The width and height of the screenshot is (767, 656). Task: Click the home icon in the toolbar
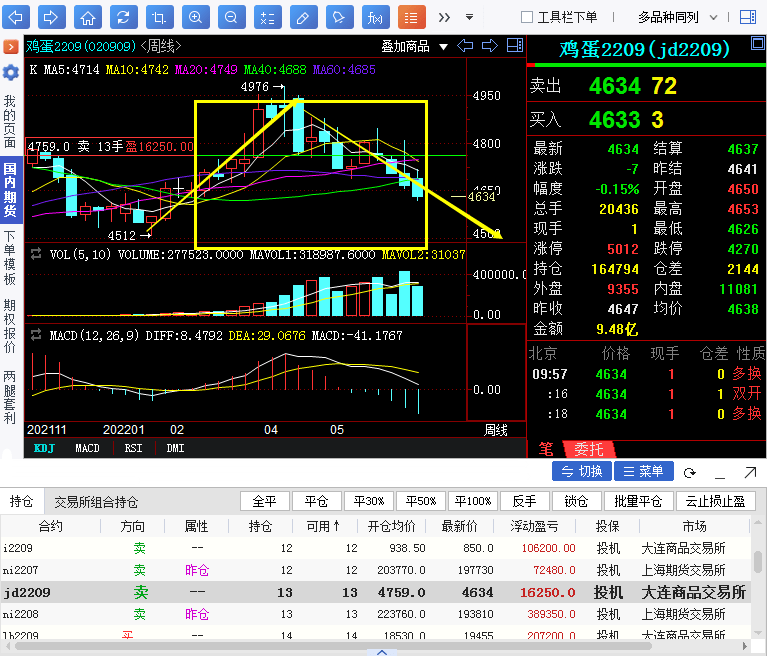pyautogui.click(x=88, y=17)
